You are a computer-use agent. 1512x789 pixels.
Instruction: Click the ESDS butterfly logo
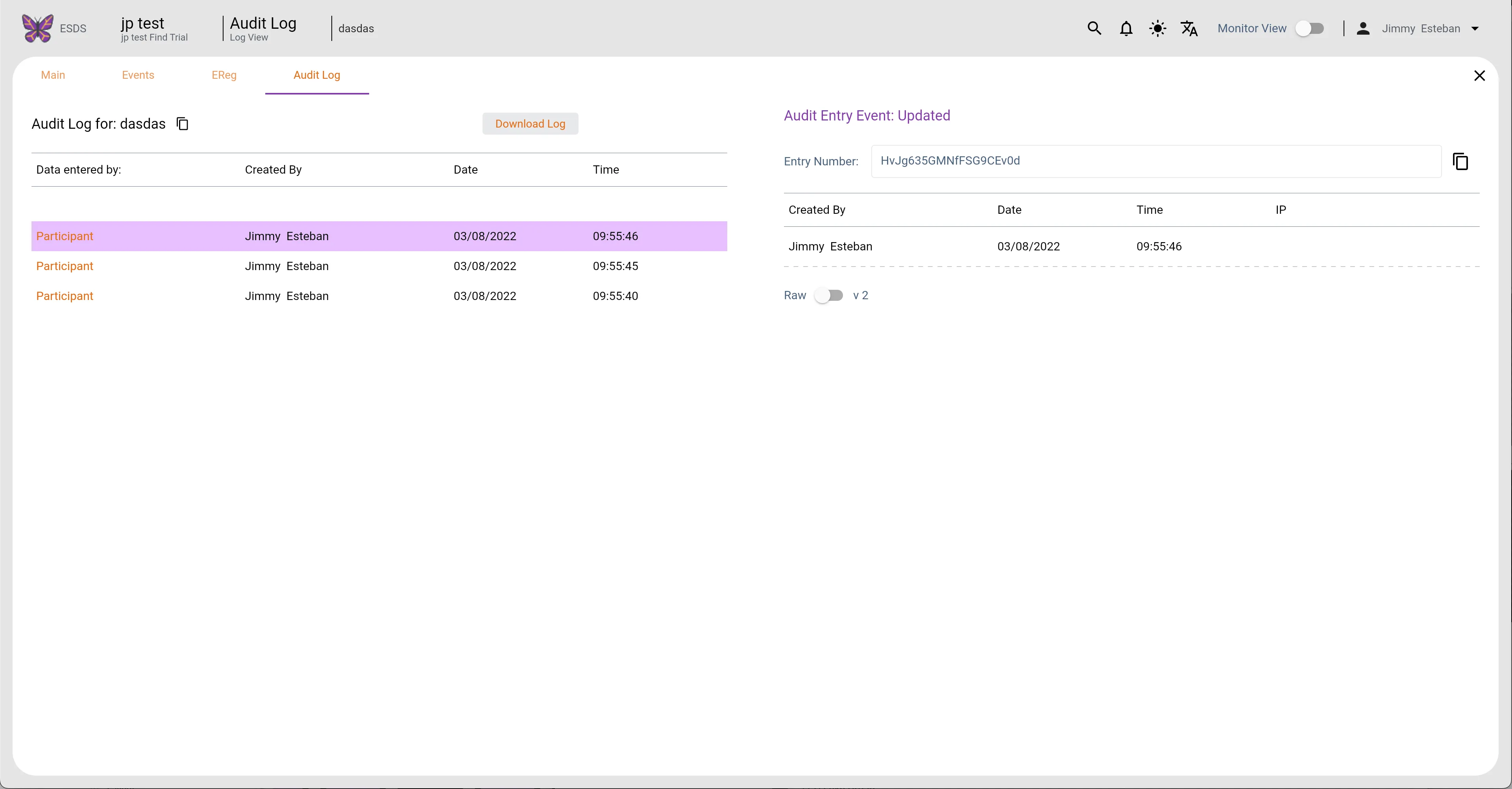pos(37,28)
